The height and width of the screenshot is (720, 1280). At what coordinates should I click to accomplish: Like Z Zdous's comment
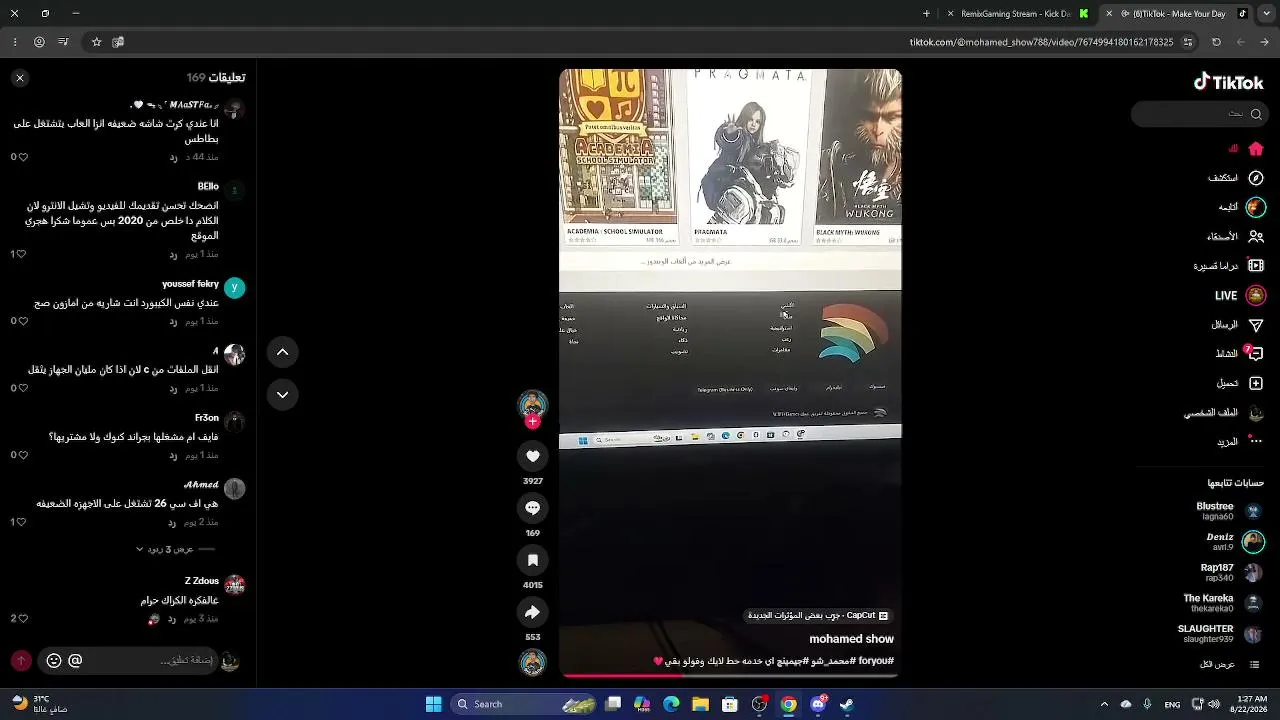pyautogui.click(x=22, y=619)
